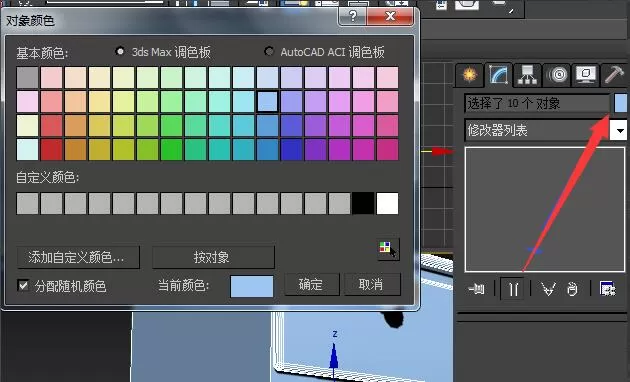Click Remove Modifier trash icon
The image size is (630, 382).
[573, 289]
